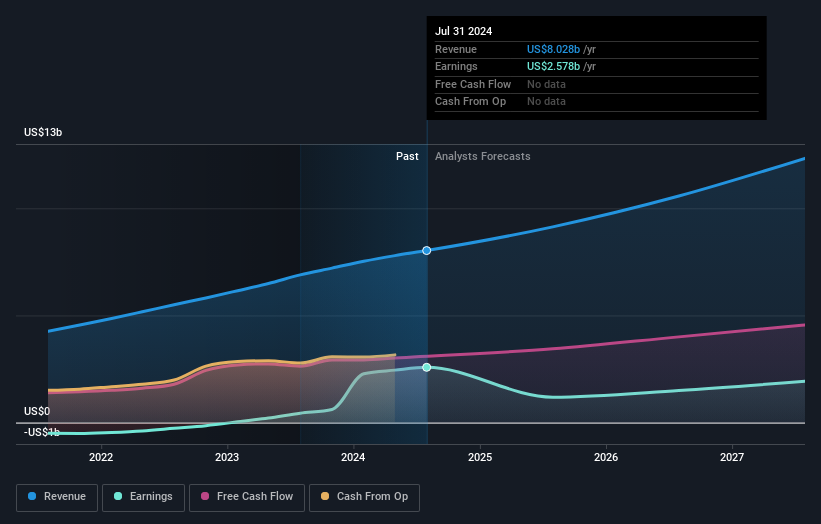Click the 'Earnings' row label in tooltip
Image resolution: width=821 pixels, height=524 pixels.
click(456, 66)
